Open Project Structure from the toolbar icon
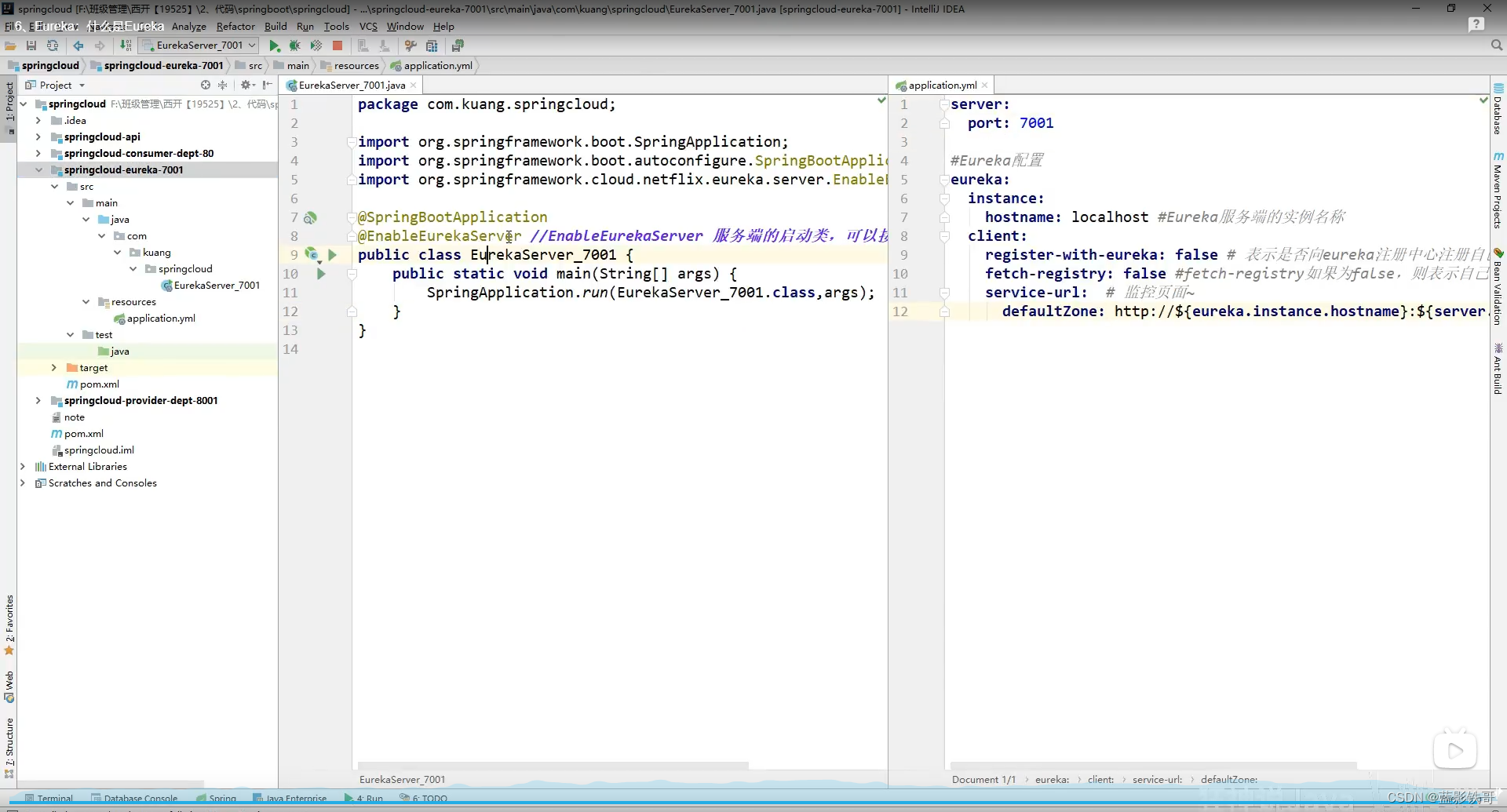This screenshot has height=812, width=1507. 432,46
